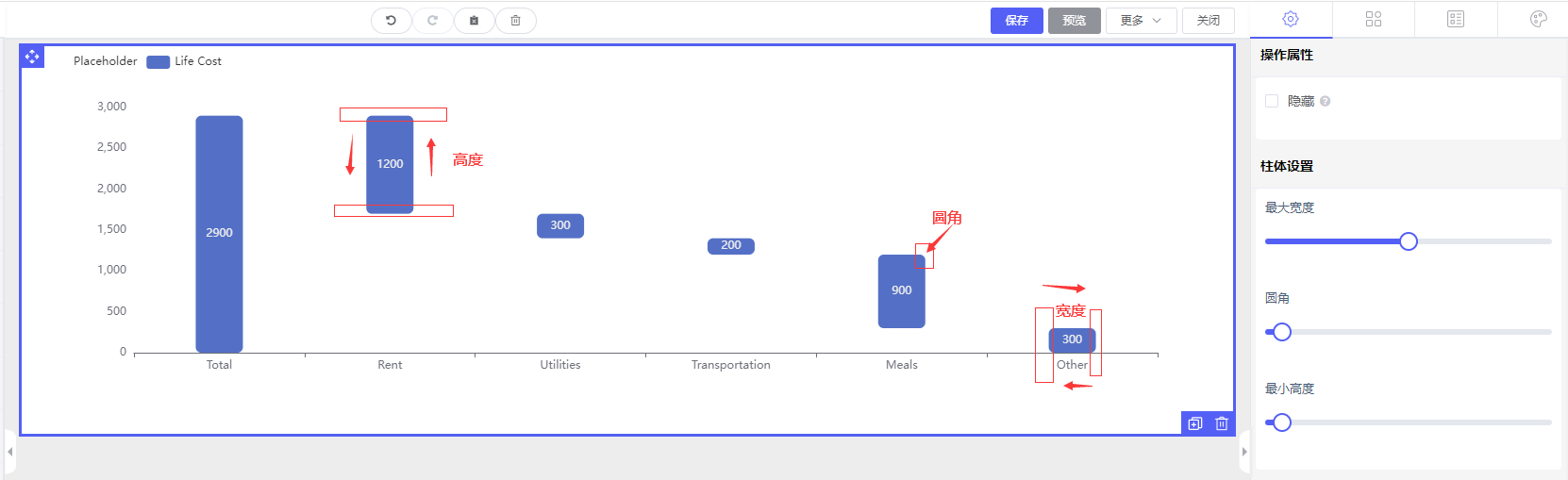1568x480 pixels.
Task: Click the undo arrow in top toolbar
Action: [x=391, y=20]
